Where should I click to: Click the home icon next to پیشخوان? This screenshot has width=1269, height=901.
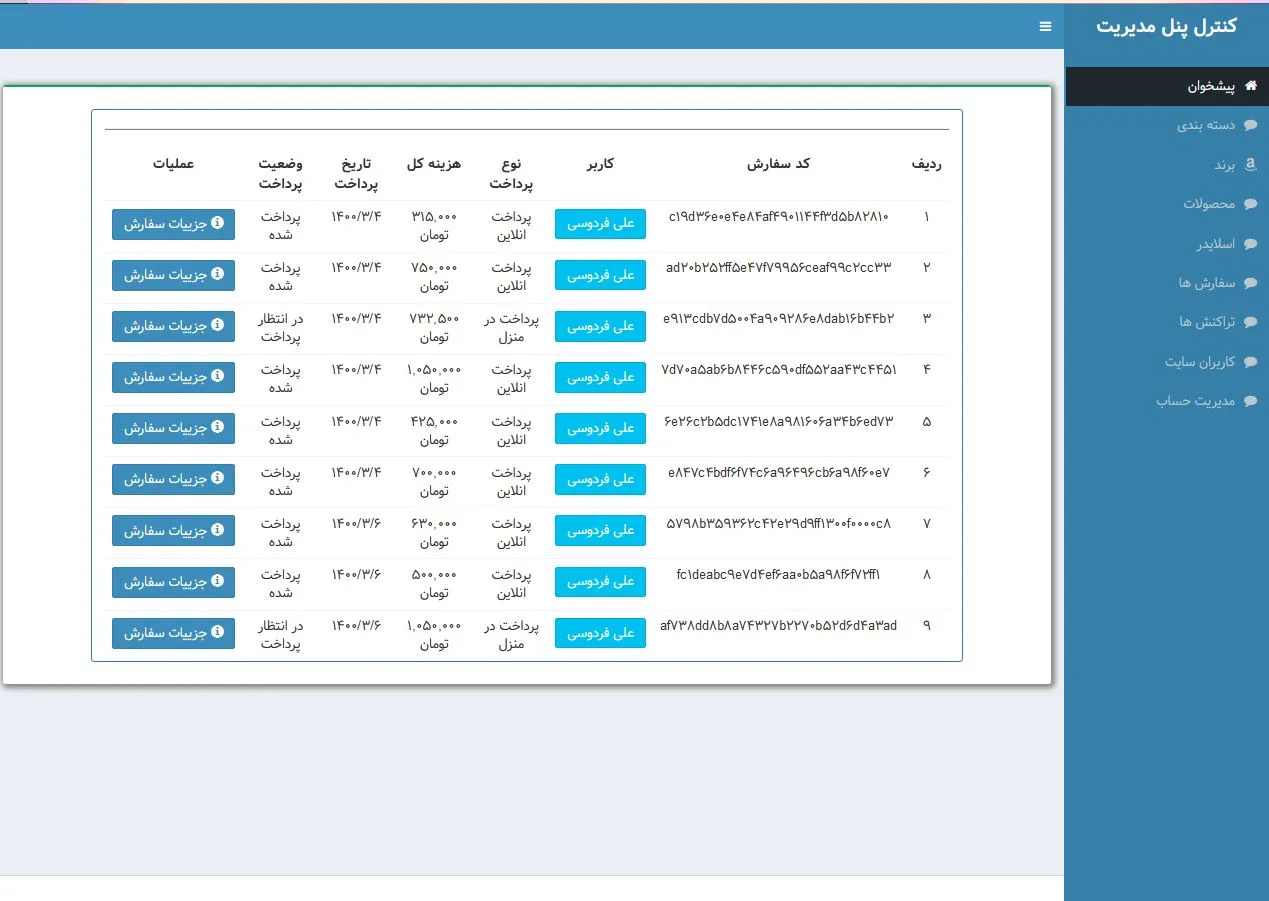1250,87
